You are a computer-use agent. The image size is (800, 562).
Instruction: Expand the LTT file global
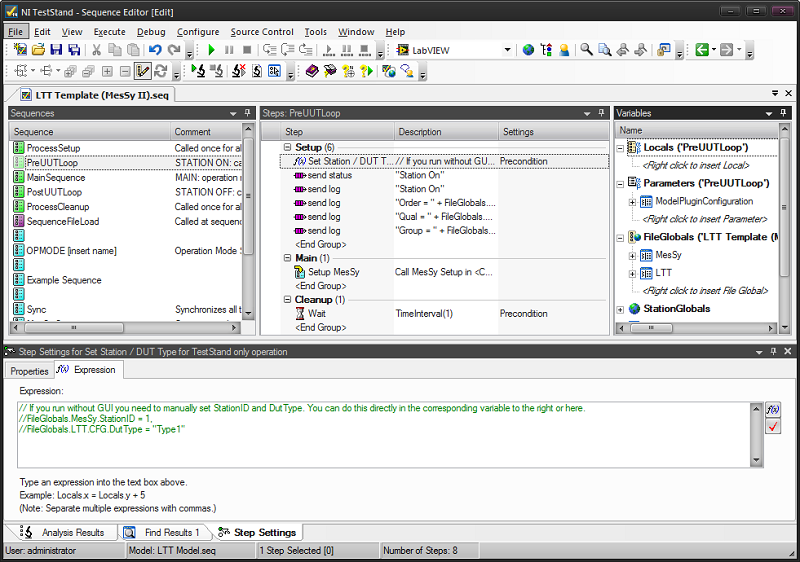tap(632, 274)
